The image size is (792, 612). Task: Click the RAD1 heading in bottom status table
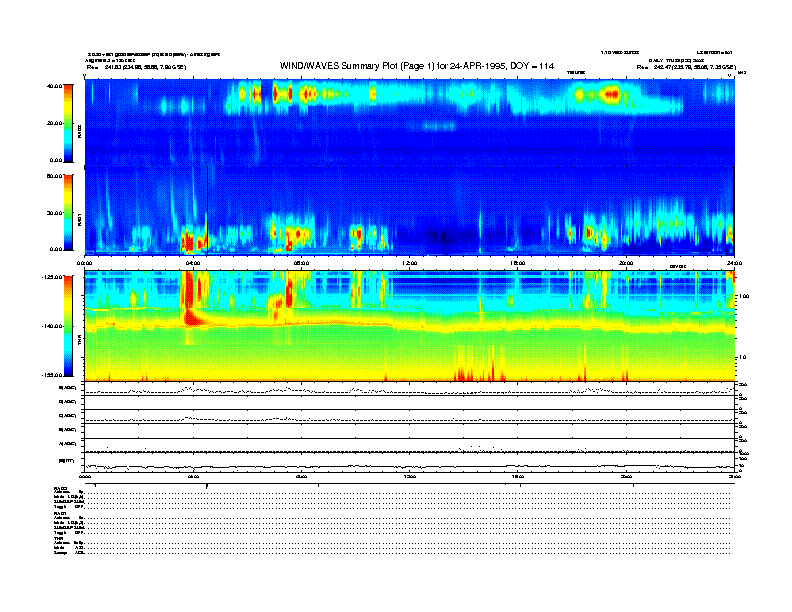(x=61, y=514)
